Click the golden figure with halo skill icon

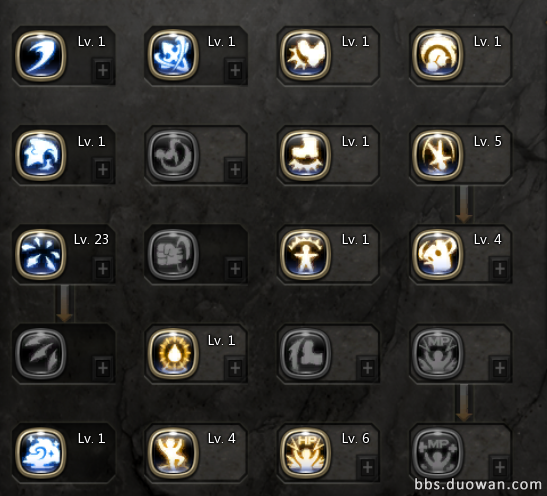pyautogui.click(x=306, y=254)
